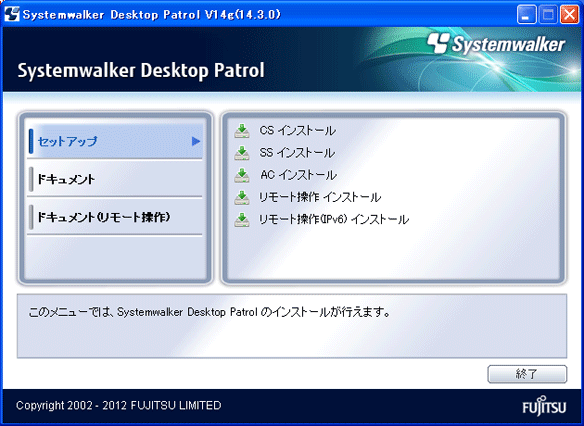Start SS インストール

click(x=297, y=153)
